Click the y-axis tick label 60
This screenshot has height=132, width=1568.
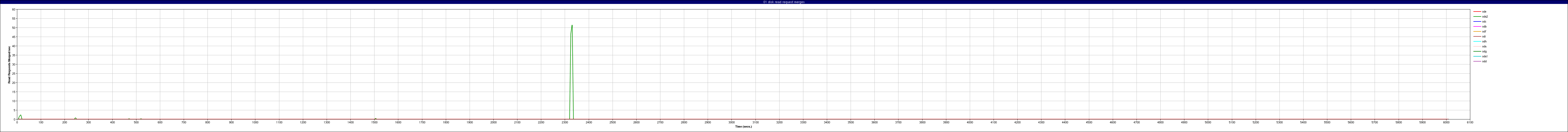(x=13, y=10)
